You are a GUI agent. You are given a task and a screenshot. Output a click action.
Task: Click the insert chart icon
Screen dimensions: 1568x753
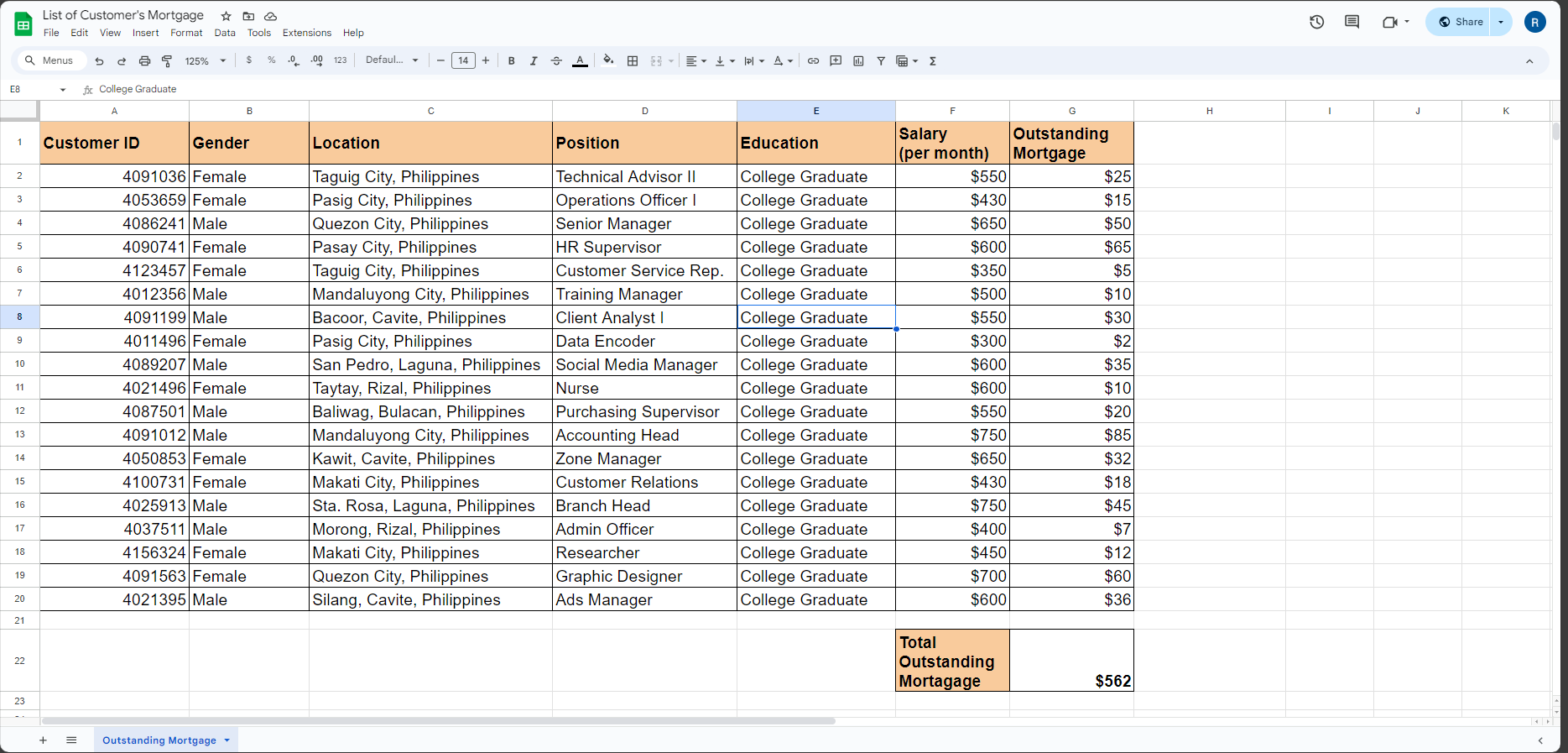858,60
